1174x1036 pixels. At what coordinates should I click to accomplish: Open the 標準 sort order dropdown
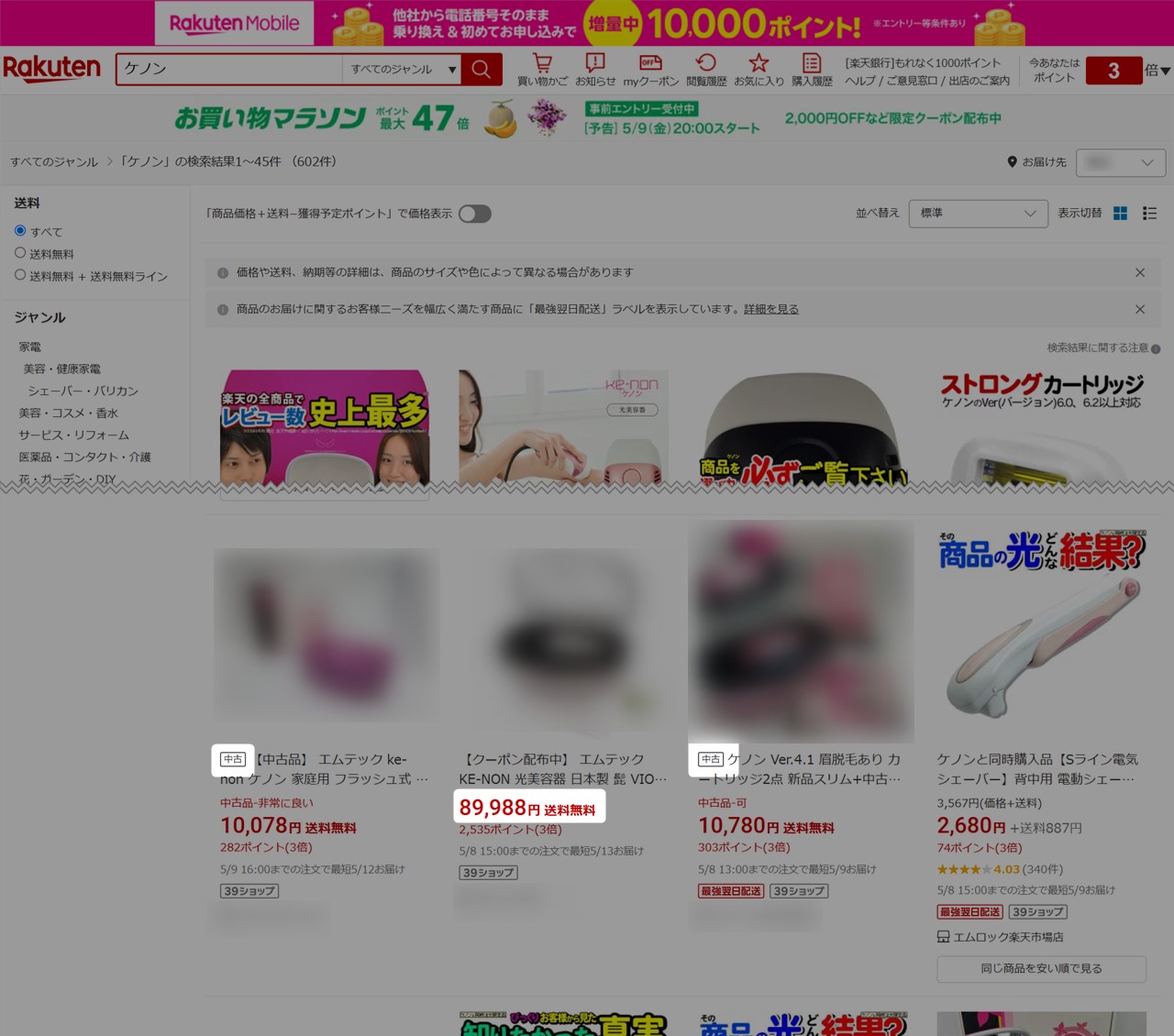point(979,214)
